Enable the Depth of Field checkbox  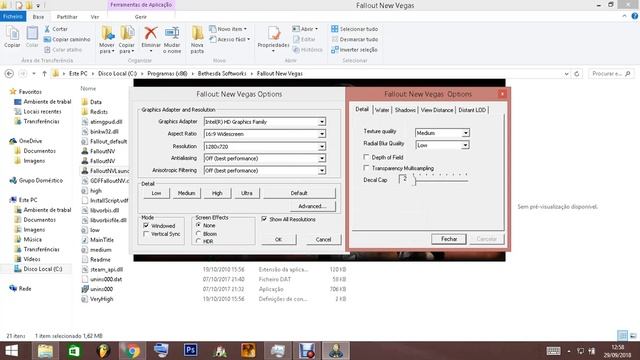pos(366,157)
